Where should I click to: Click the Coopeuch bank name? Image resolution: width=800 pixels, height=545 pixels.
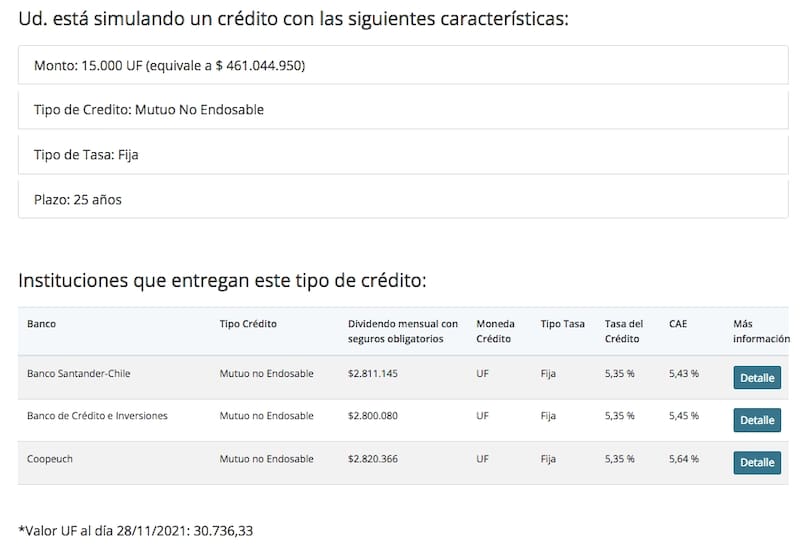[x=50, y=459]
